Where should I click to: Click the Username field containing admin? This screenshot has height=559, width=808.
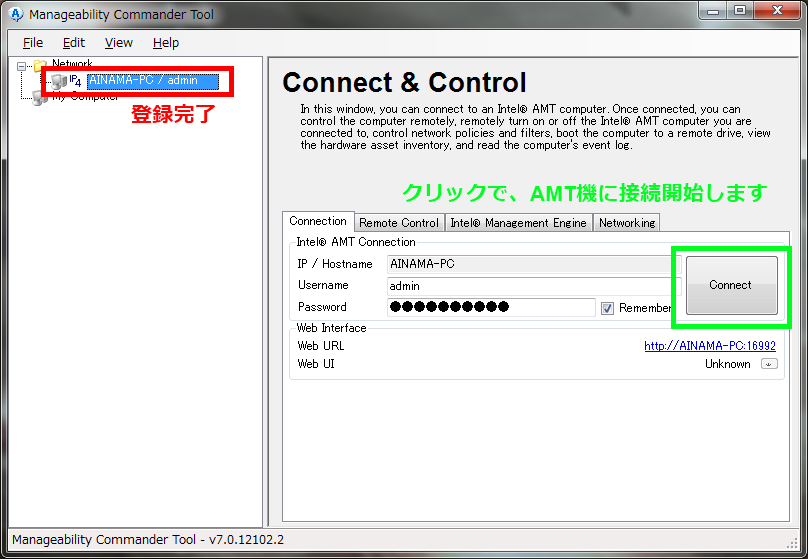click(534, 286)
